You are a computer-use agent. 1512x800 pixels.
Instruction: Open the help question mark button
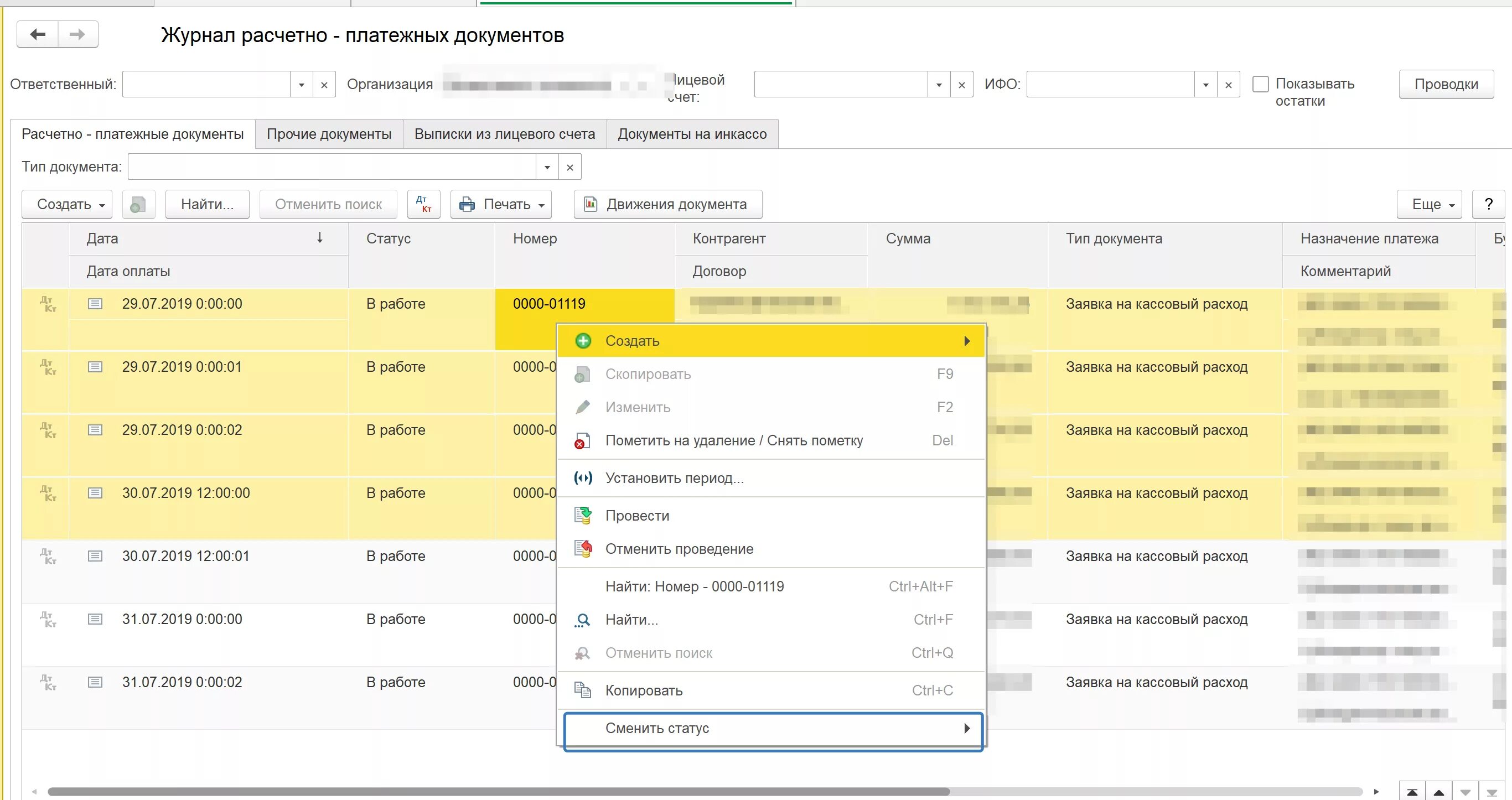[1488, 204]
